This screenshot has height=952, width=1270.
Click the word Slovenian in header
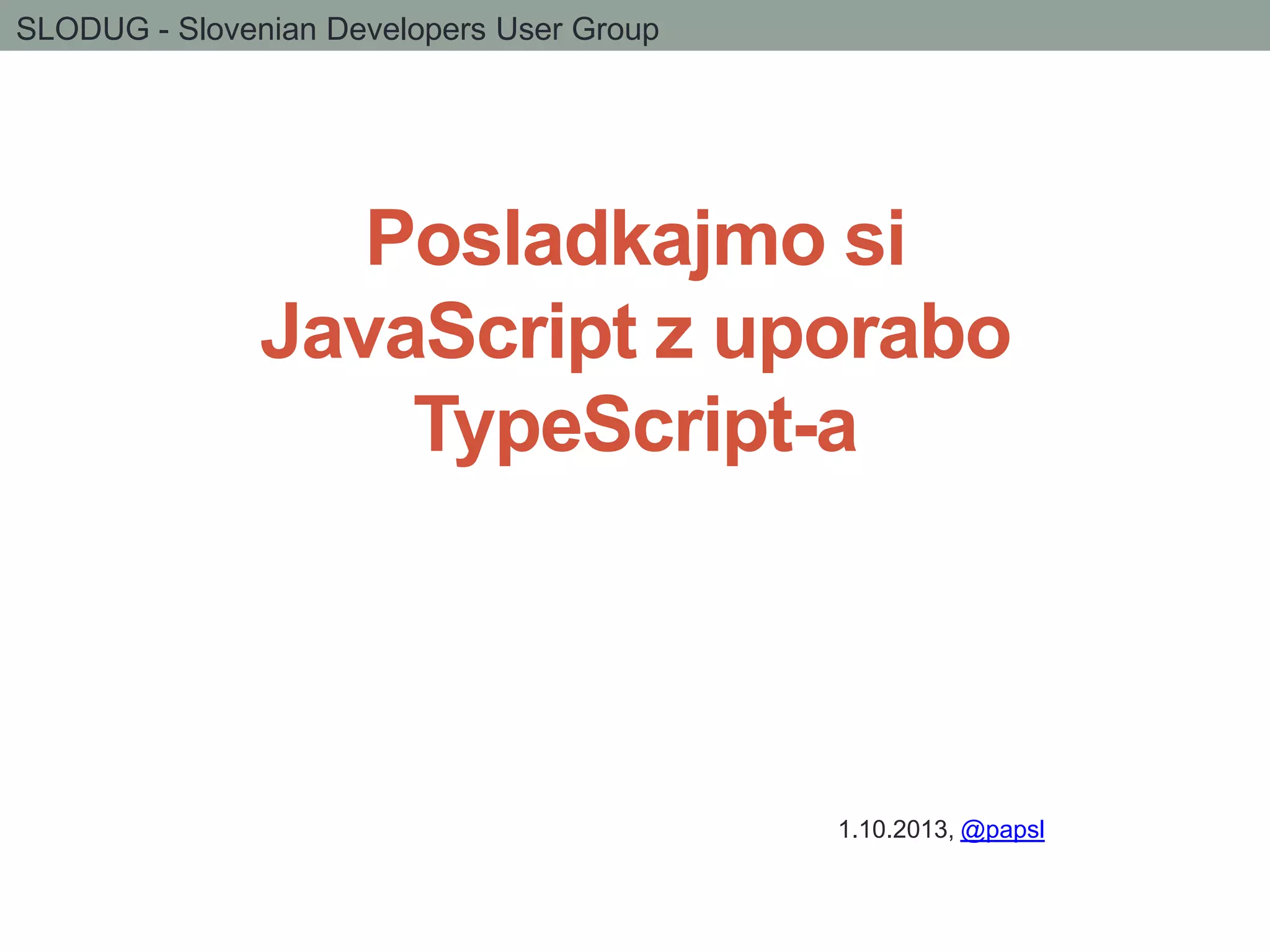pyautogui.click(x=247, y=29)
